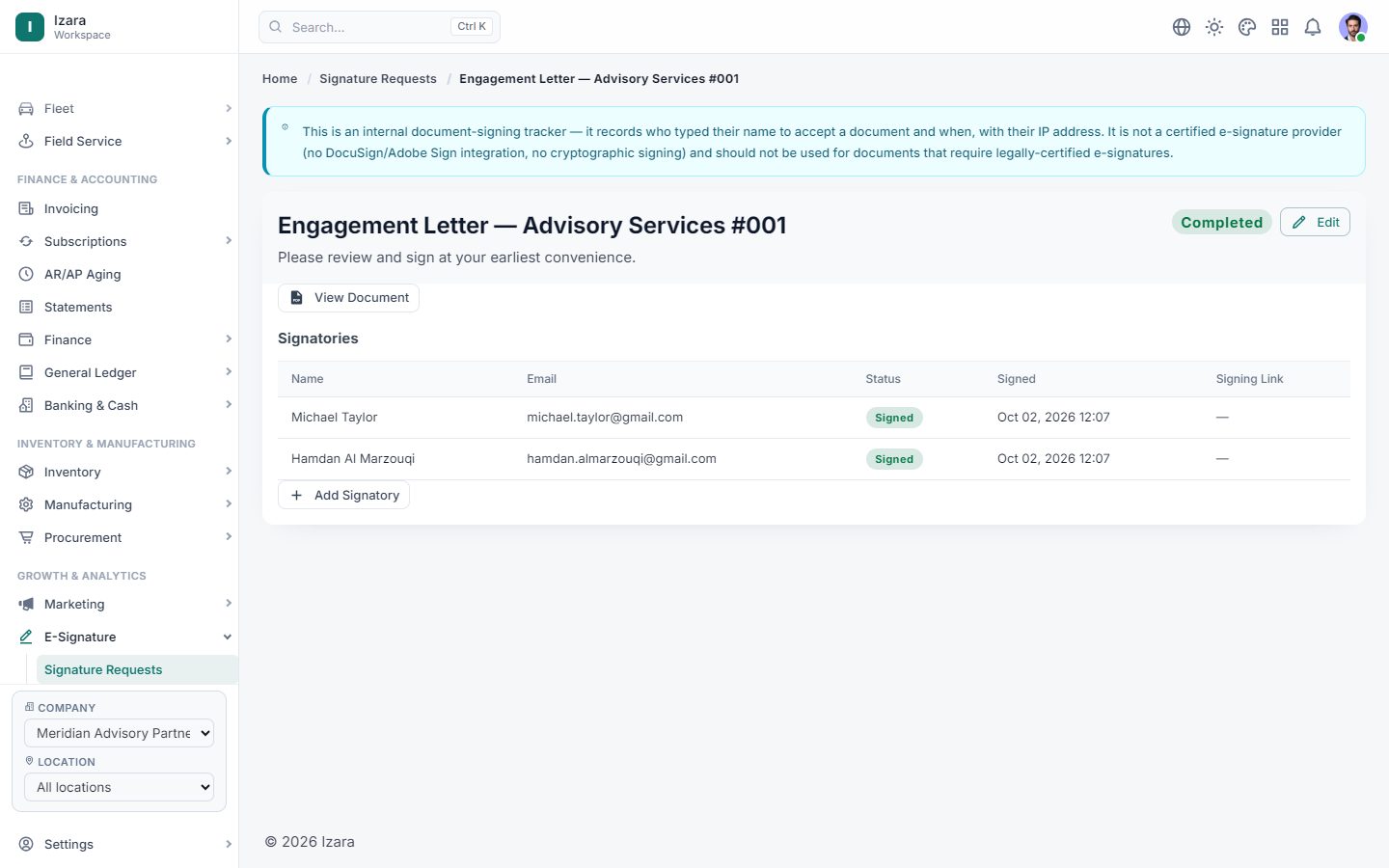Click Michael Taylor's email address
The height and width of the screenshot is (868, 1389).
coord(605,418)
